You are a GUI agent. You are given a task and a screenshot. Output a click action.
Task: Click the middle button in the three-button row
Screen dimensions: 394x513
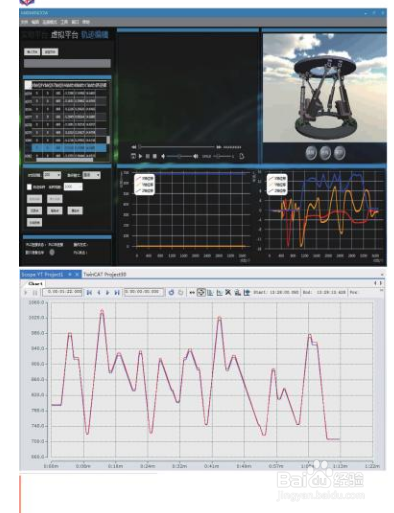click(x=55, y=211)
